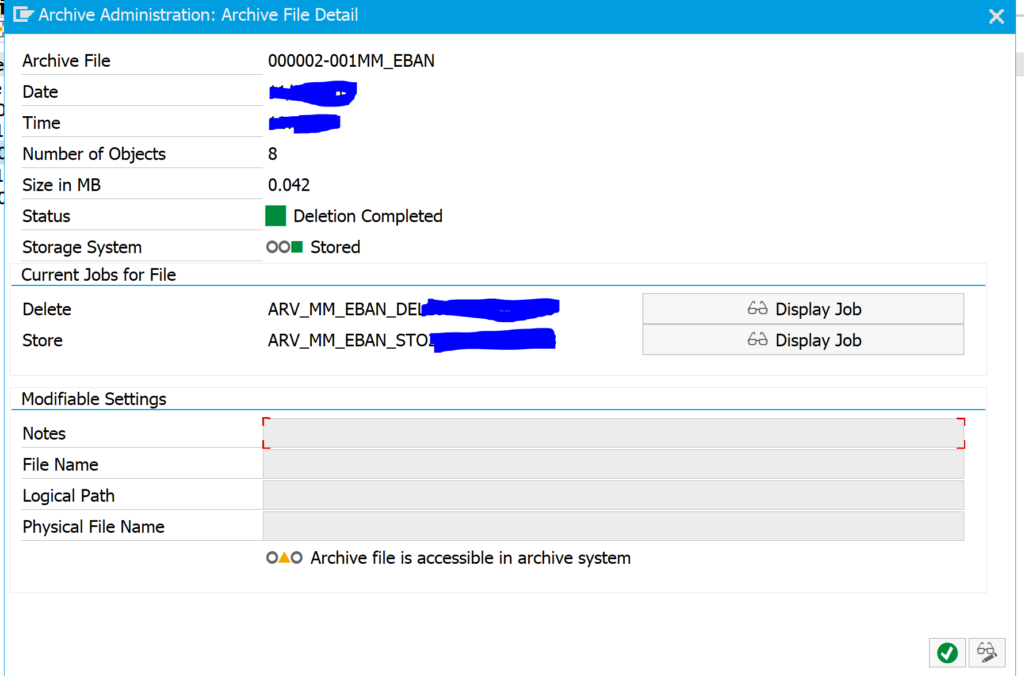The width and height of the screenshot is (1024, 676).
Task: Click the glasses icon on Store's Display Job
Action: click(759, 339)
